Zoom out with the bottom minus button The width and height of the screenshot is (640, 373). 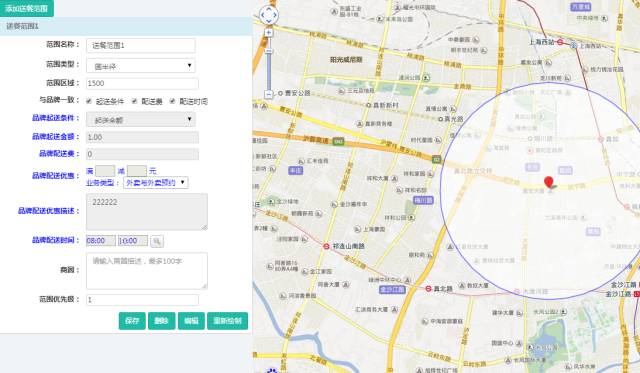[x=269, y=94]
